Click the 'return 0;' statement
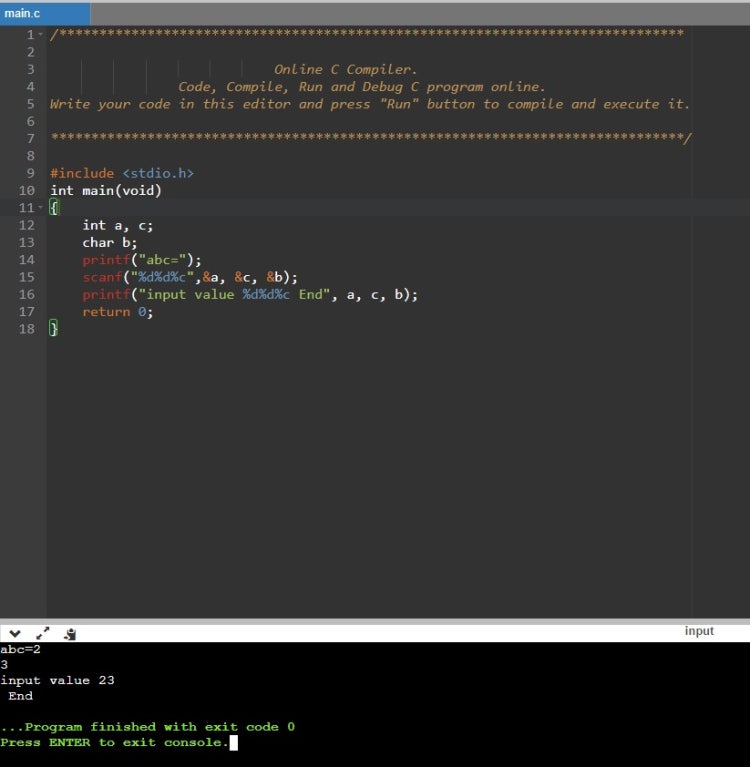750x767 pixels. click(x=117, y=312)
